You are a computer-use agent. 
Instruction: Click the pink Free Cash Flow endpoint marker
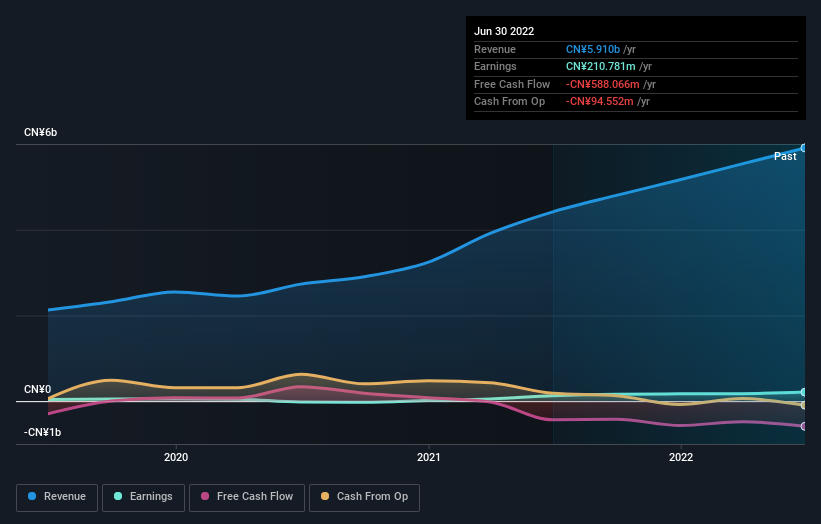coord(804,426)
